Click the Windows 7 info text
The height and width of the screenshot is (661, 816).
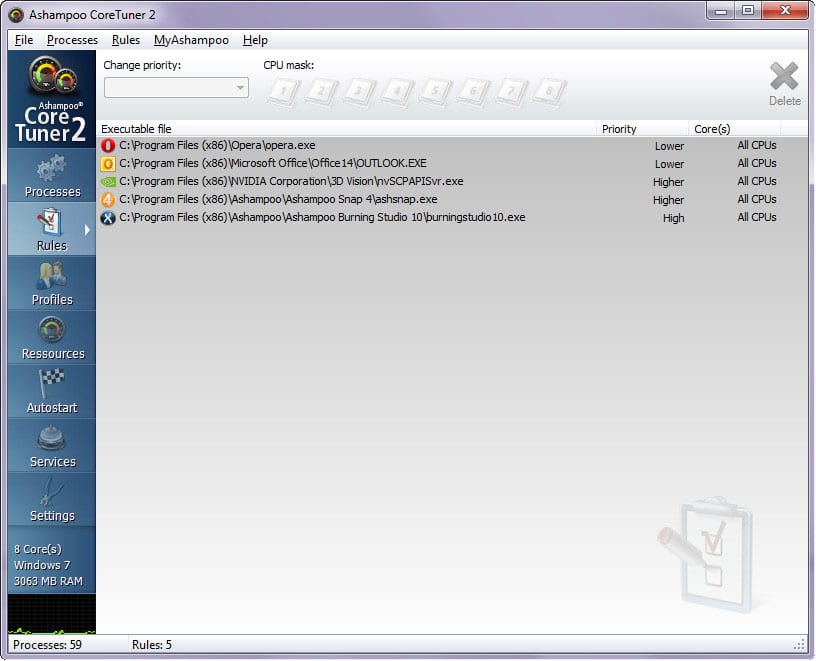[42, 565]
